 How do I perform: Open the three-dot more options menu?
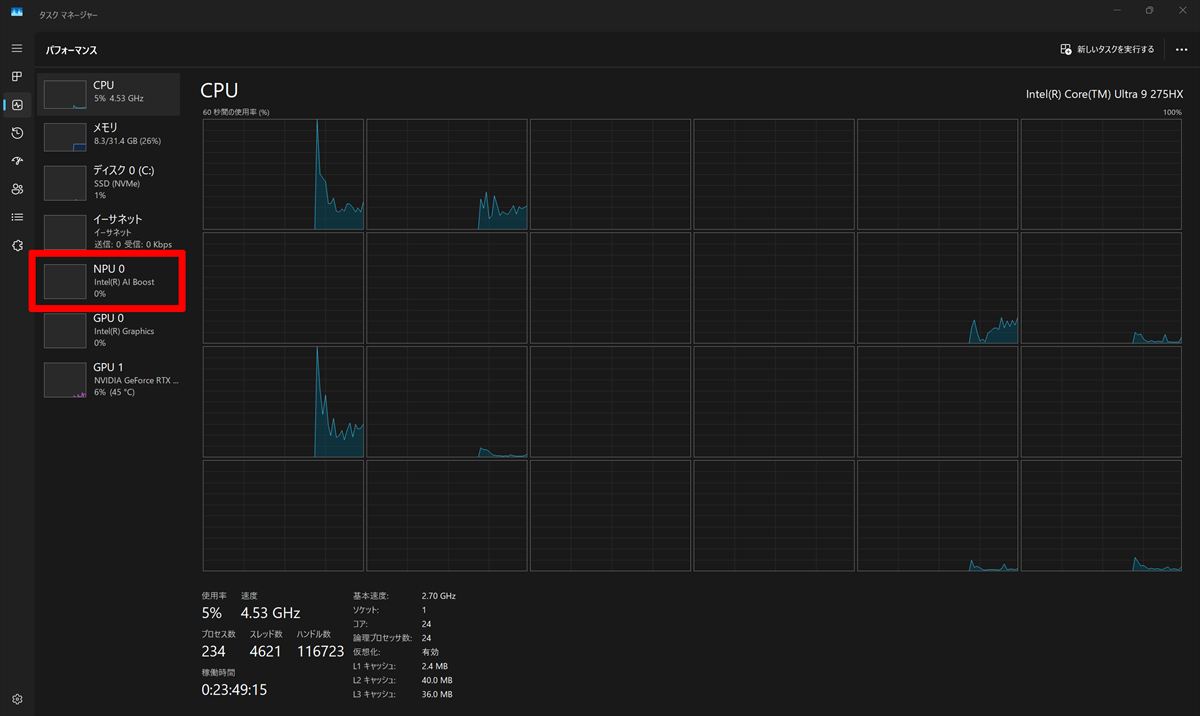tap(1181, 49)
